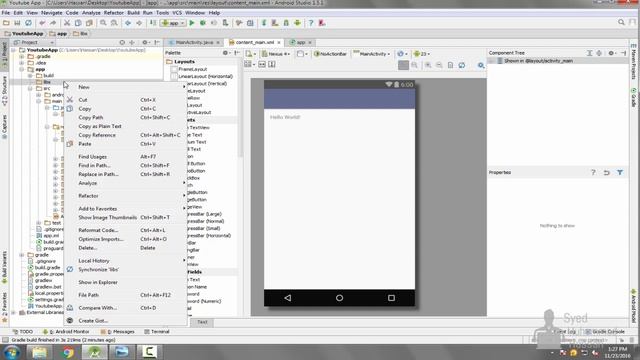Open the Messages tool window
Viewport: 640px width, 360px height.
click(x=118, y=331)
